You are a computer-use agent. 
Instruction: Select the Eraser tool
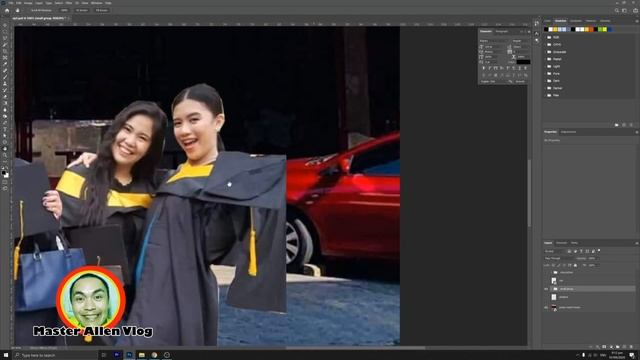coord(5,97)
